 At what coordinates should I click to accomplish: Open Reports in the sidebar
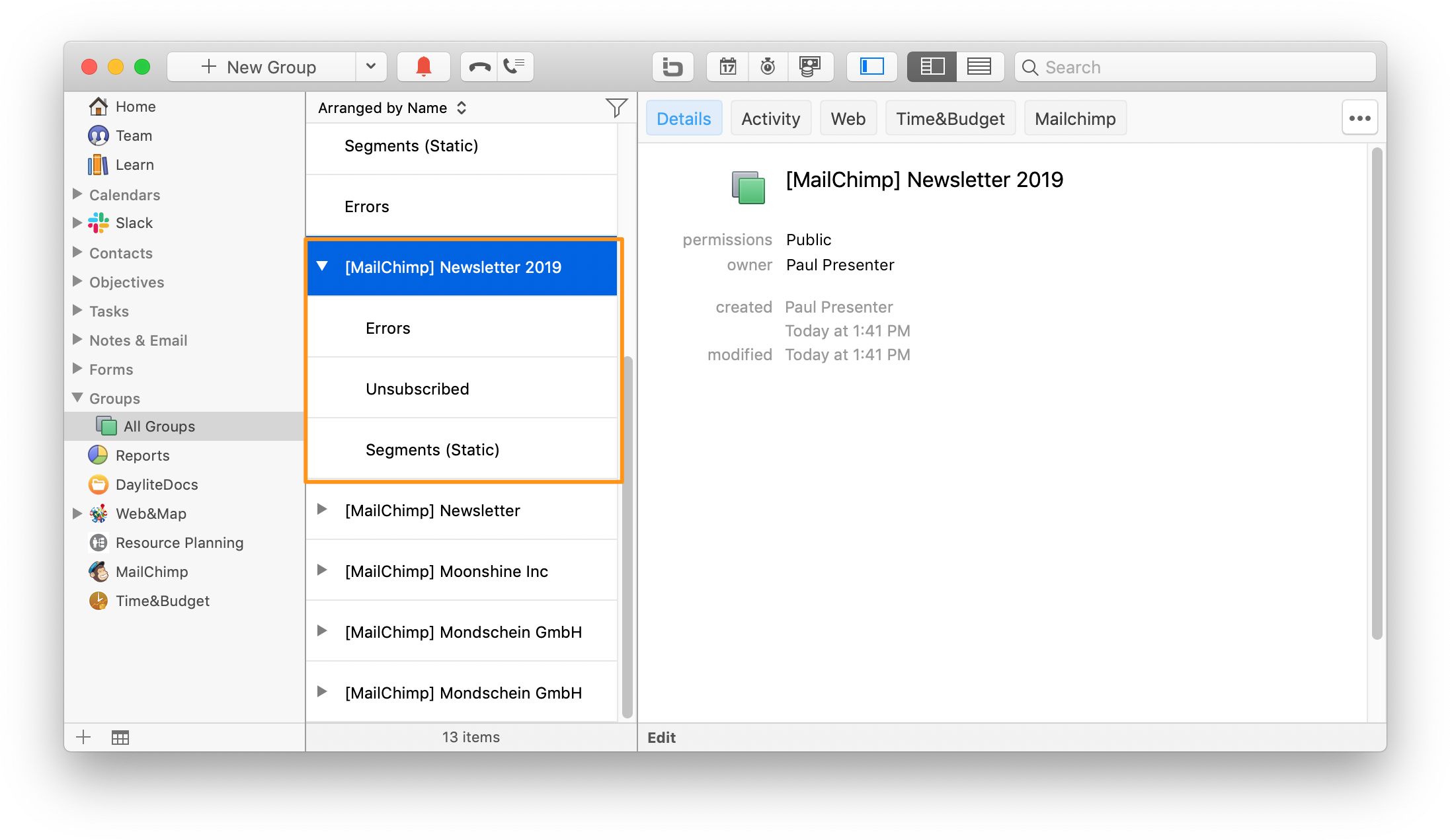tap(129, 455)
